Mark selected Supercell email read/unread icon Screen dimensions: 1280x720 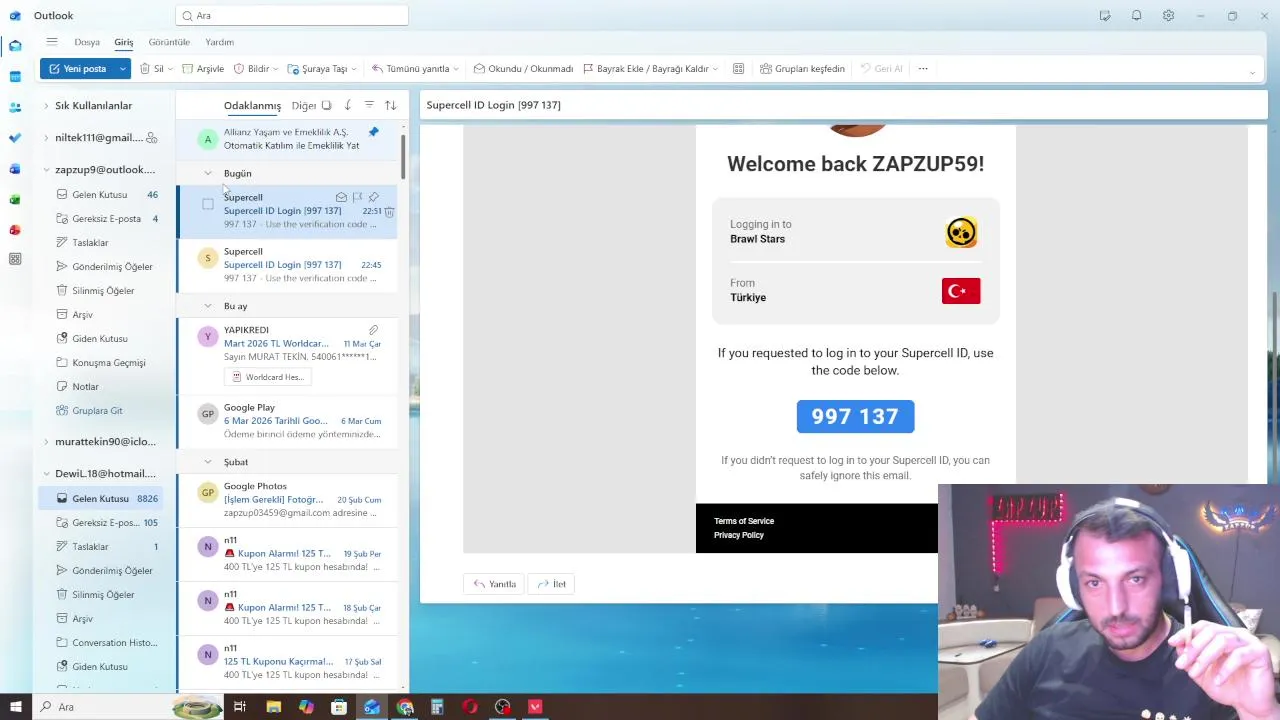tap(341, 197)
